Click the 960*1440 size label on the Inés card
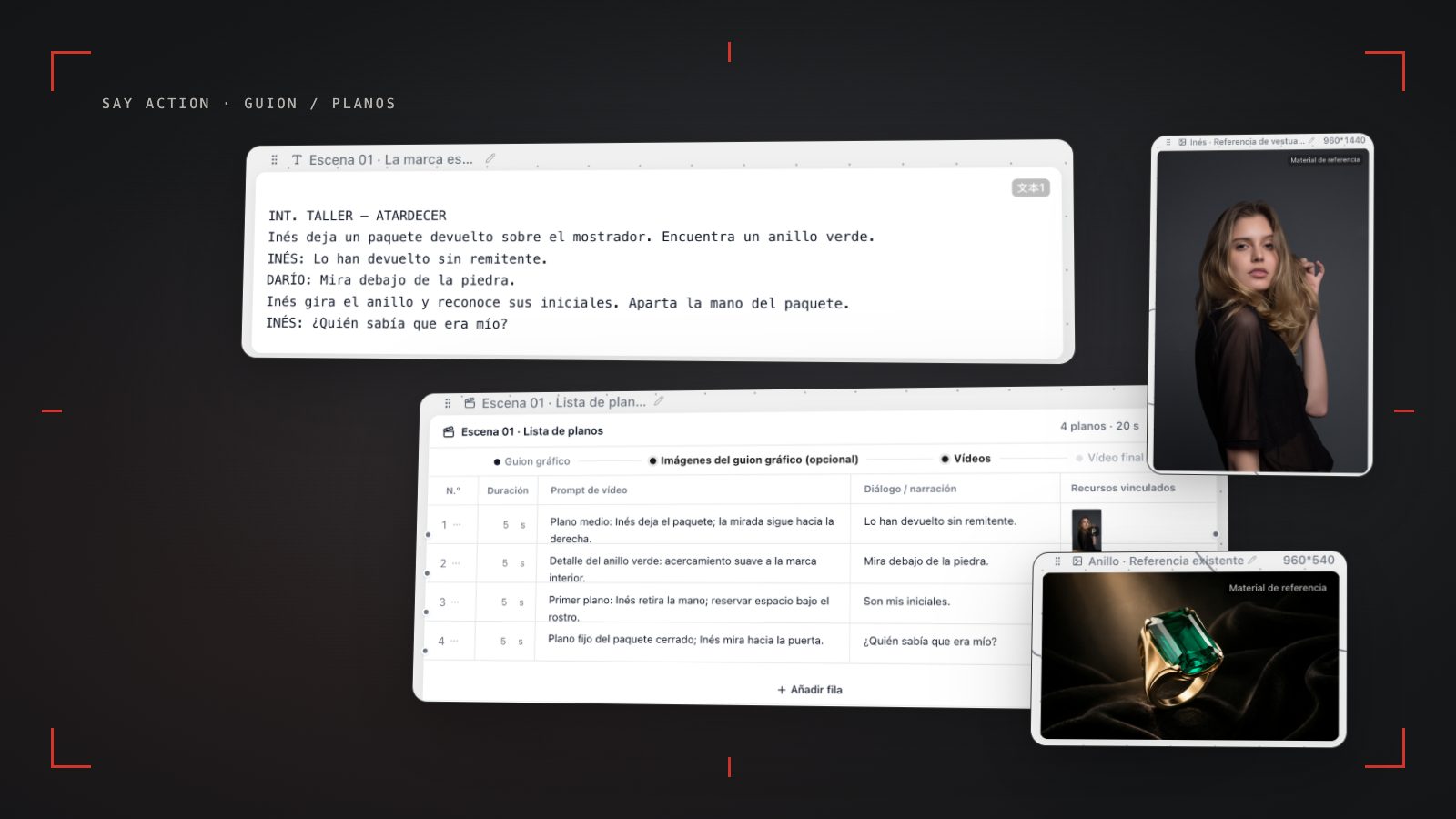Image resolution: width=1456 pixels, height=819 pixels. pyautogui.click(x=1344, y=140)
